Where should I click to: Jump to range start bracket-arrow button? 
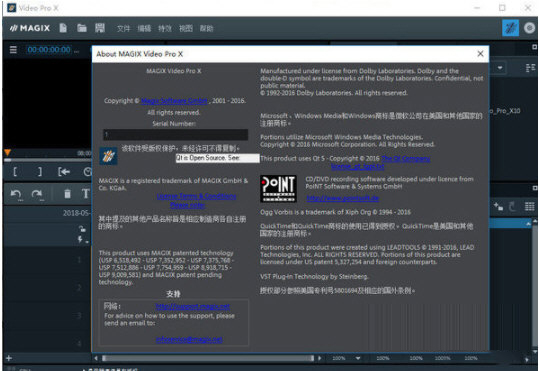(64, 171)
